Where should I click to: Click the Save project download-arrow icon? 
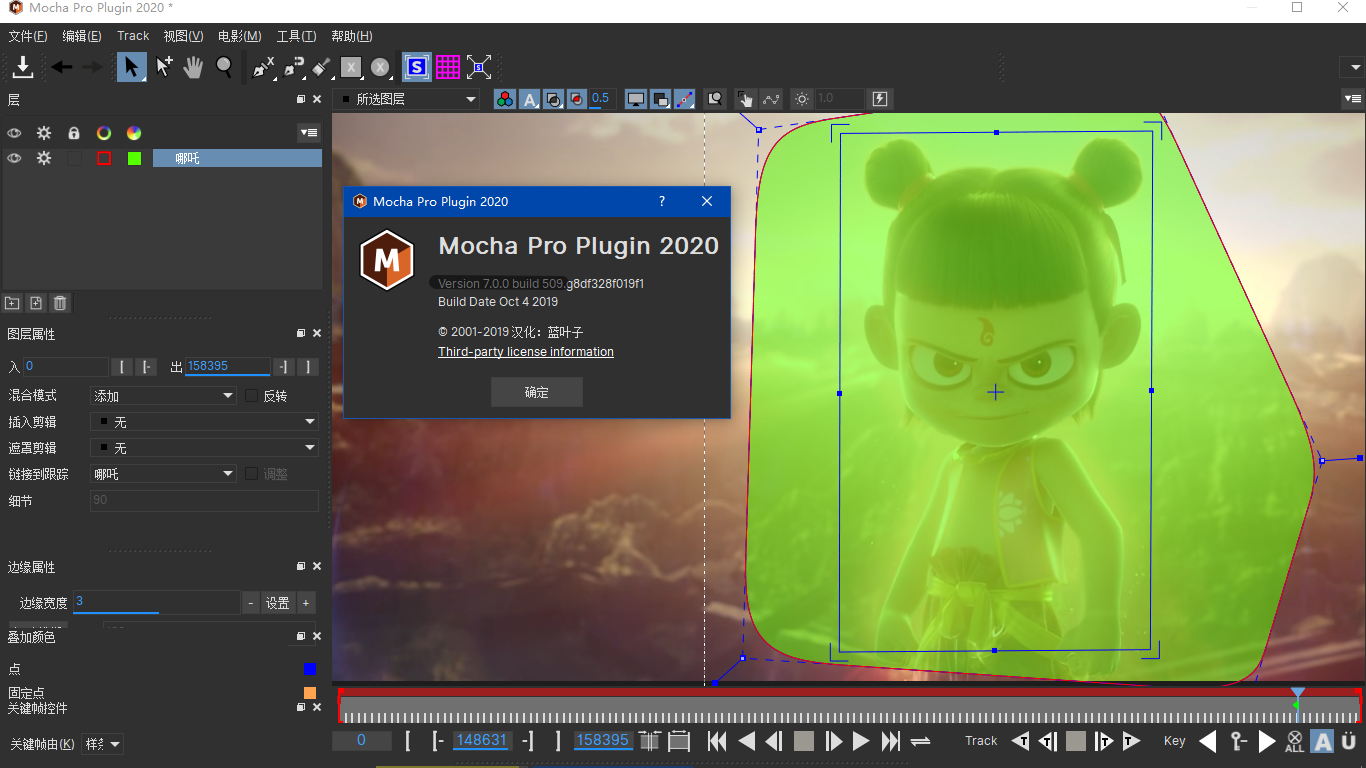[x=22, y=67]
